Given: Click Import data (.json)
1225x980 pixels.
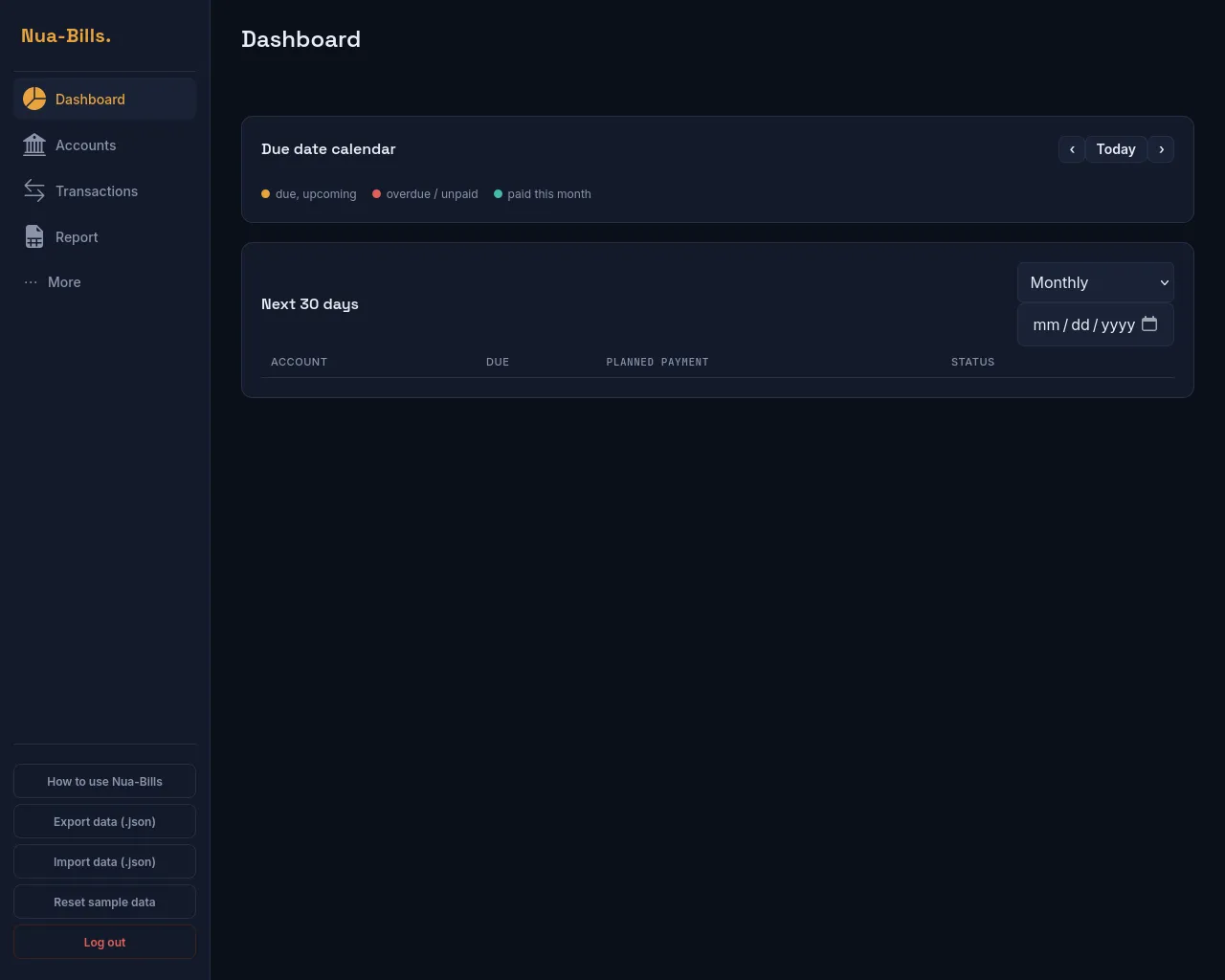Looking at the screenshot, I should pyautogui.click(x=104, y=861).
